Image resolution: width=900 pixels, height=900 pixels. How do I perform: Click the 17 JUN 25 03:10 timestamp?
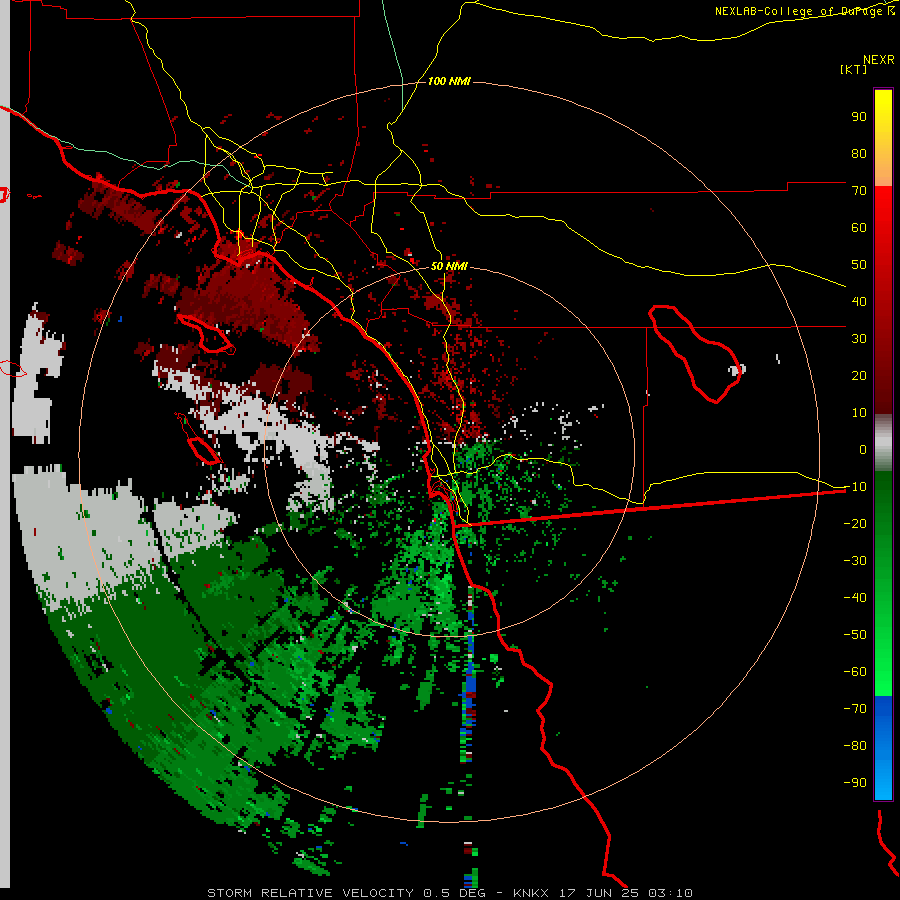[626, 893]
